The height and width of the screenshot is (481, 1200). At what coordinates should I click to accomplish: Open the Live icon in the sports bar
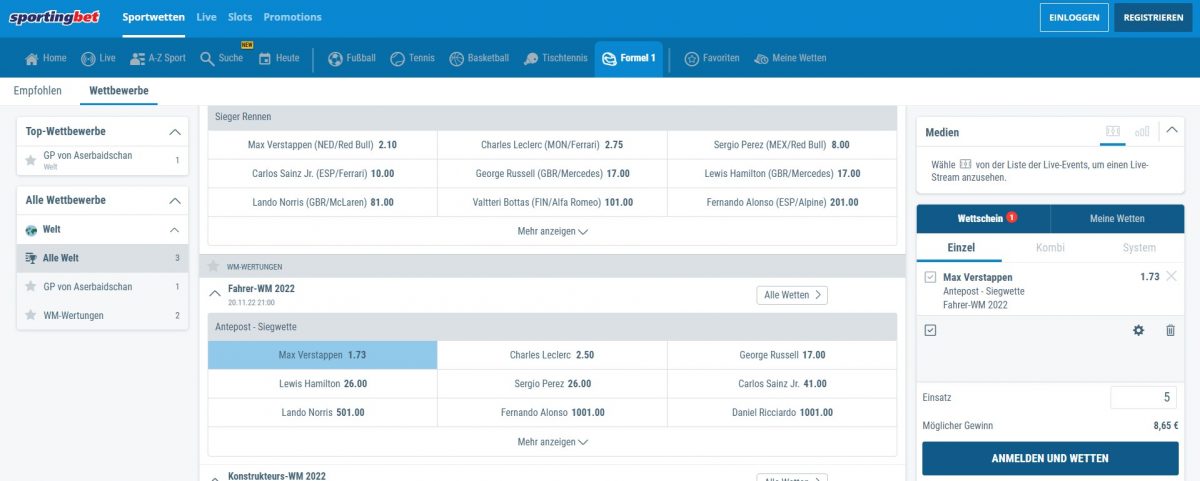(88, 58)
